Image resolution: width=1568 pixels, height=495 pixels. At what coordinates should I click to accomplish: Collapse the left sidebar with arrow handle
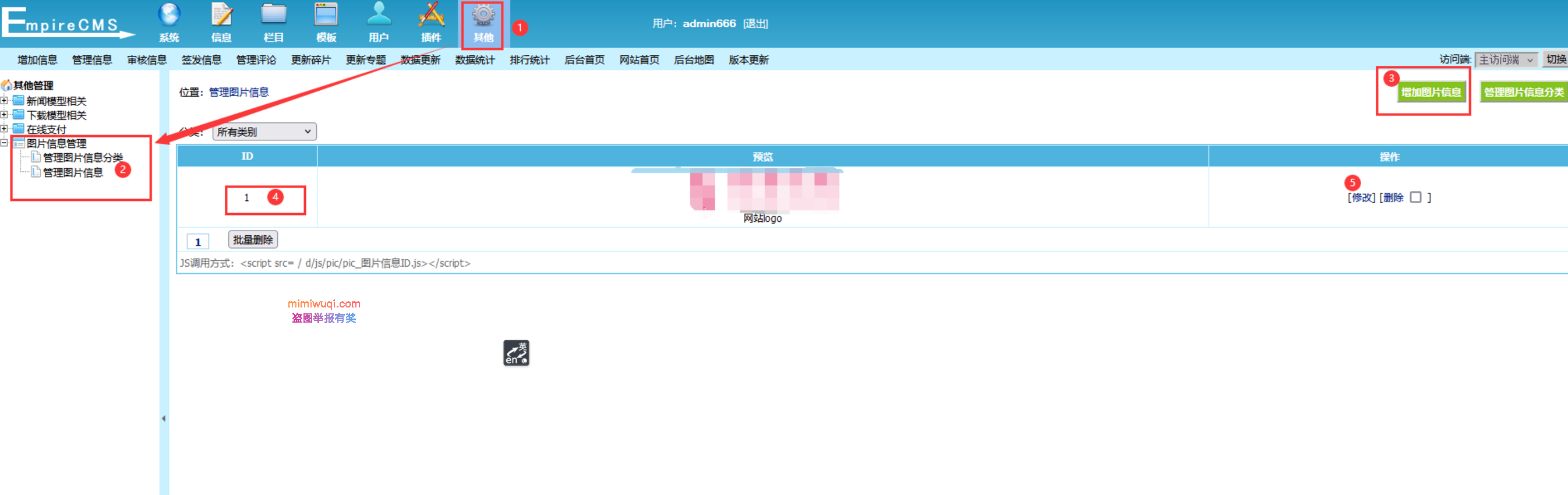pyautogui.click(x=164, y=418)
